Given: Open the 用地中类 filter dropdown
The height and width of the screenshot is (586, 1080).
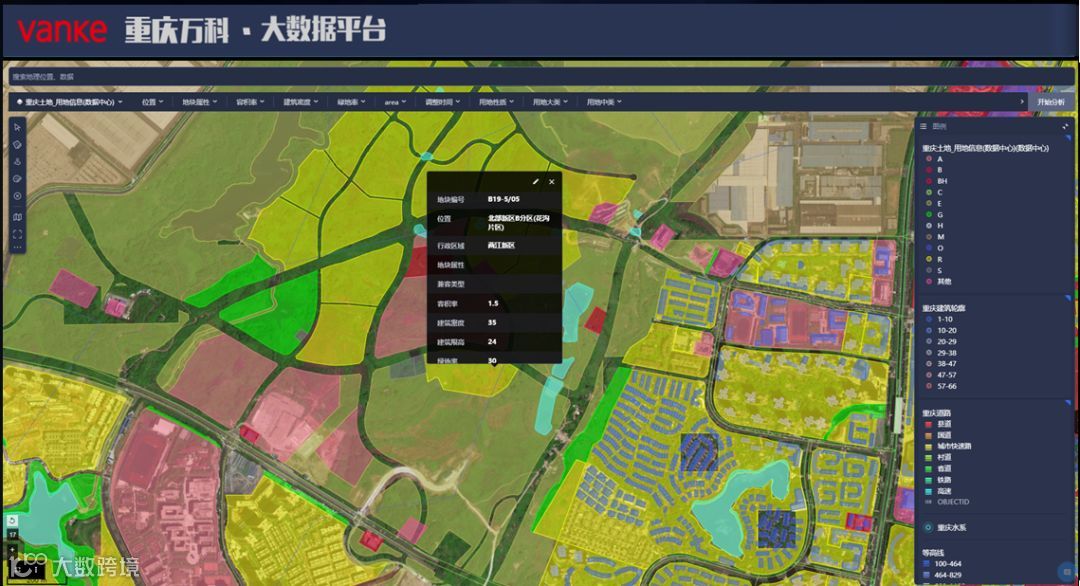Looking at the screenshot, I should tap(604, 102).
